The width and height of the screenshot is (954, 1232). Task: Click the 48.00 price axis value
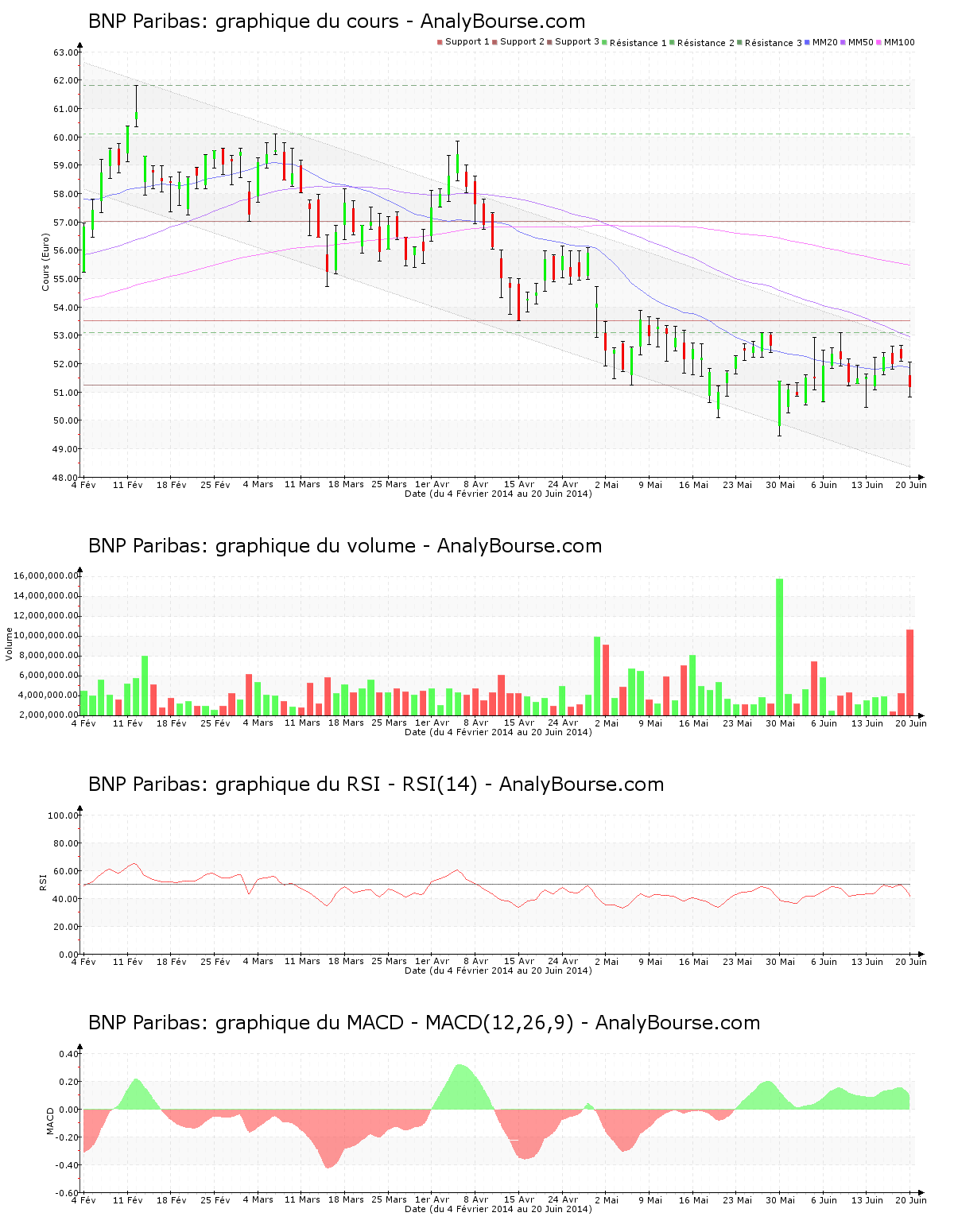(x=66, y=478)
